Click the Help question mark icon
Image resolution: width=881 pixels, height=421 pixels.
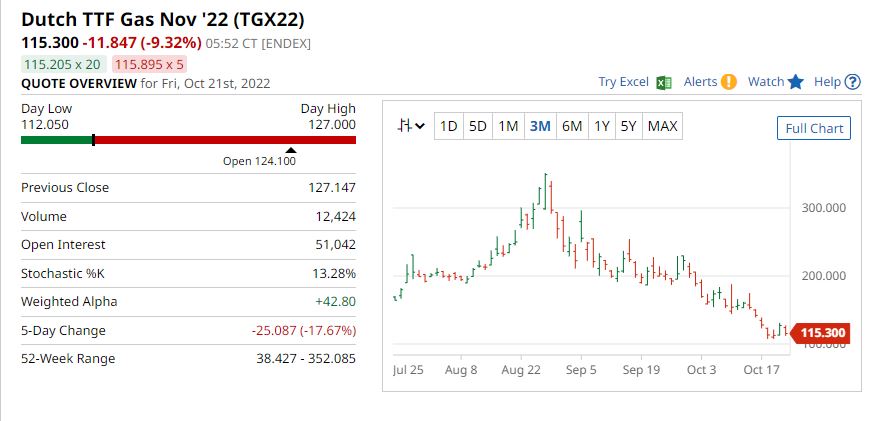(853, 82)
